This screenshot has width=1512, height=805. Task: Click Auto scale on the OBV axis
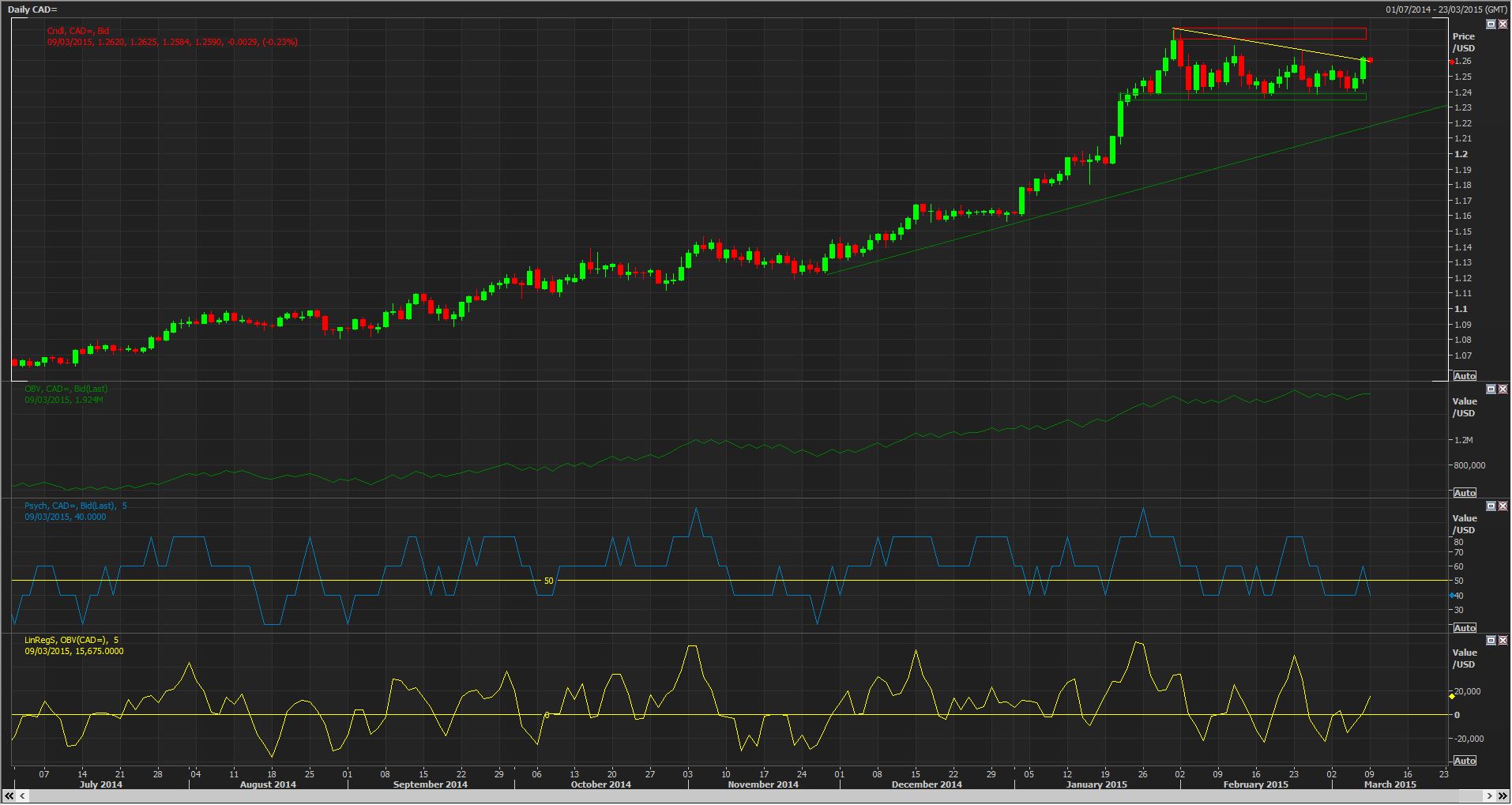(1464, 493)
